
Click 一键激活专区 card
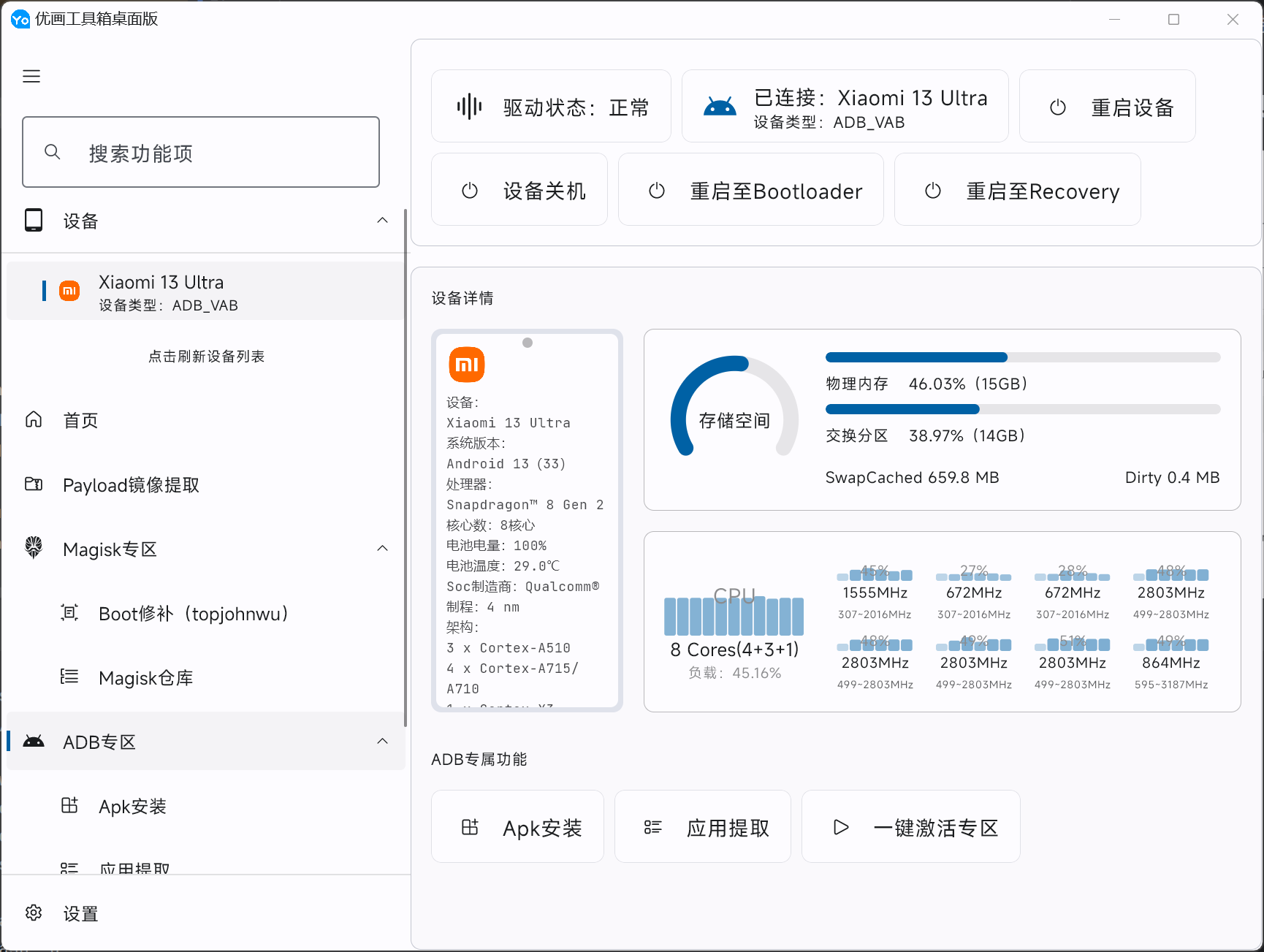click(x=911, y=827)
